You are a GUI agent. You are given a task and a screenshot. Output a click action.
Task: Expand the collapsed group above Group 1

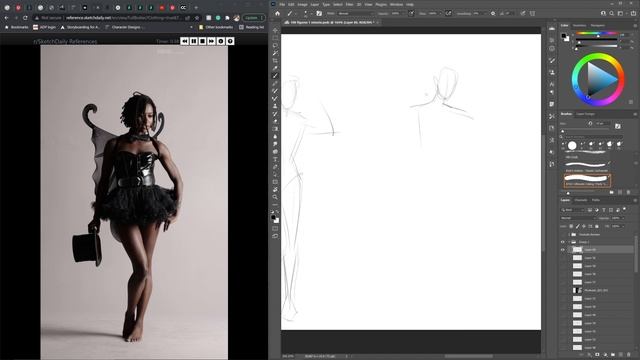tap(569, 235)
